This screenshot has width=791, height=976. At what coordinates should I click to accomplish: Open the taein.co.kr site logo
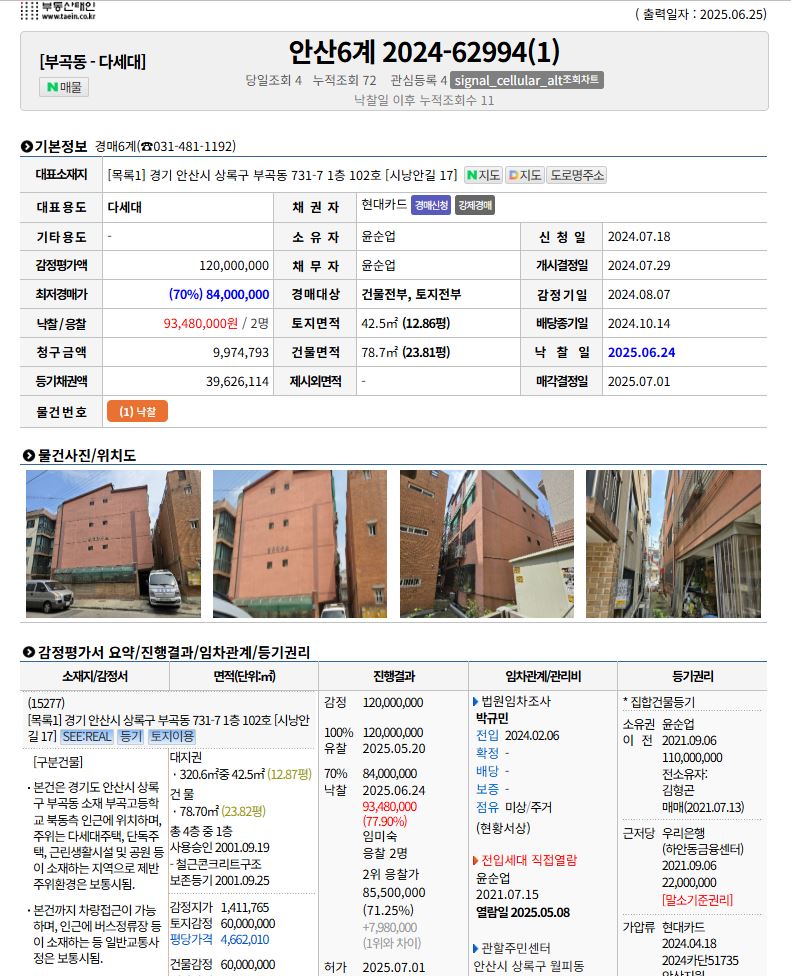pyautogui.click(x=58, y=10)
